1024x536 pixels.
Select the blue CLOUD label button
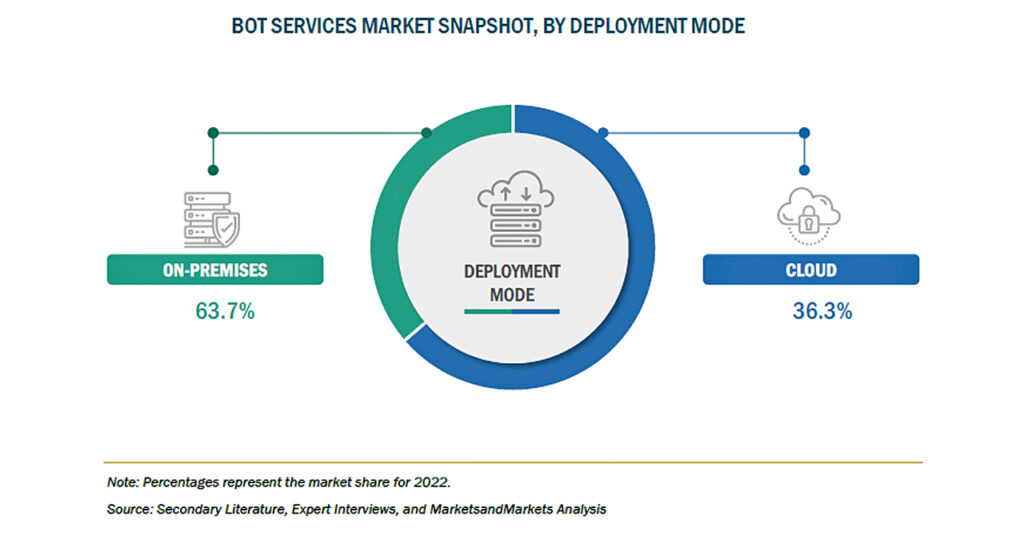click(810, 270)
